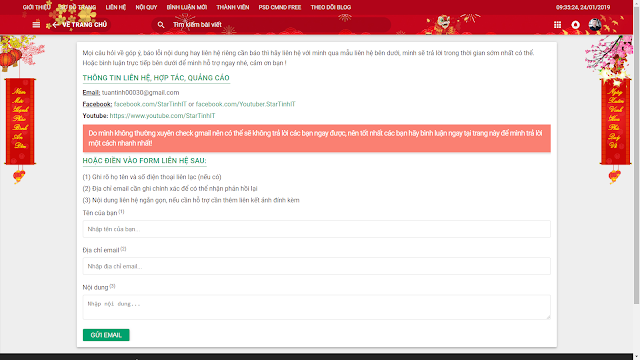Image resolution: width=640 pixels, height=360 pixels.
Task: Open THÀNH VIÊN menu item
Action: coord(233,7)
